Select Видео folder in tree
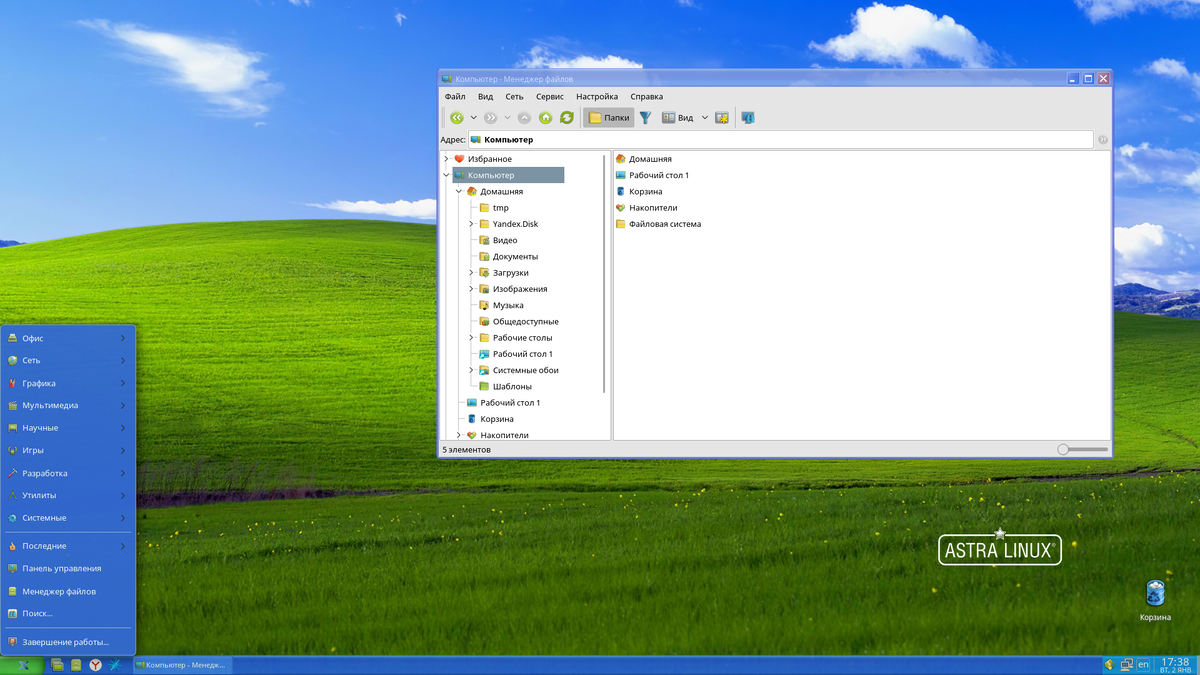This screenshot has width=1200, height=675. coord(498,240)
